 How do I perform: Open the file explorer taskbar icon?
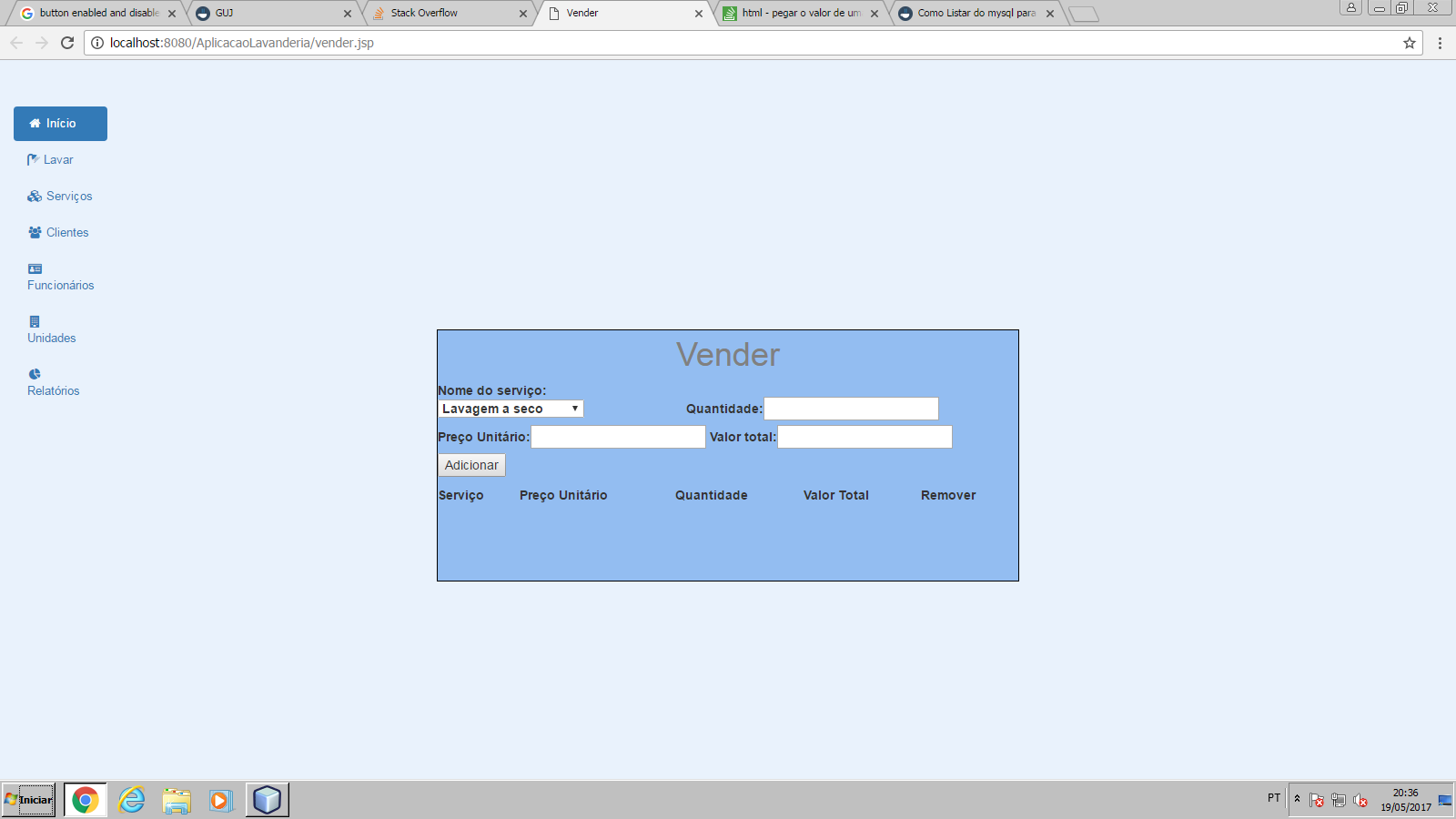[x=177, y=800]
